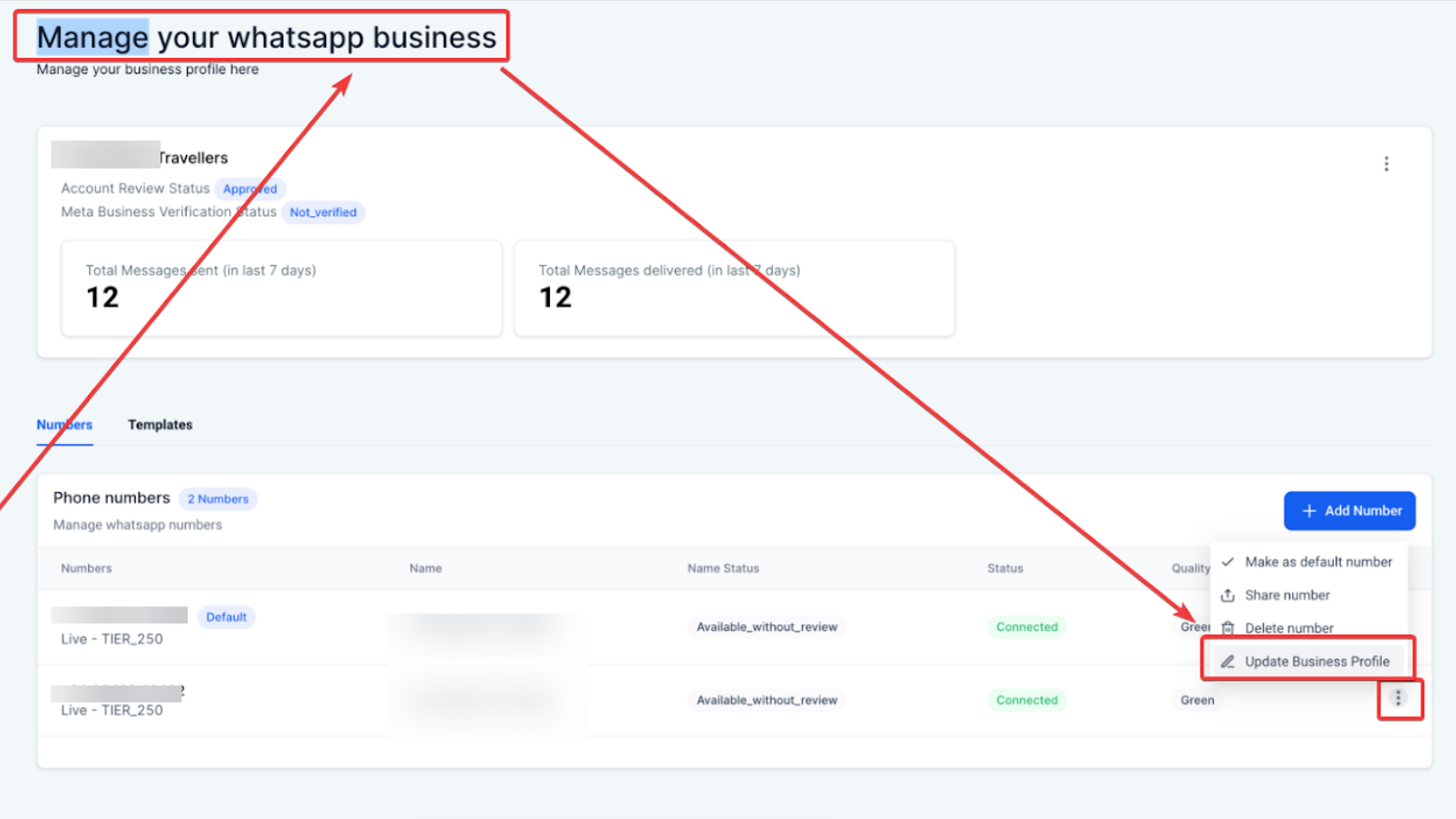Click the Name Status column header
The height and width of the screenshot is (819, 1456).
pos(723,569)
